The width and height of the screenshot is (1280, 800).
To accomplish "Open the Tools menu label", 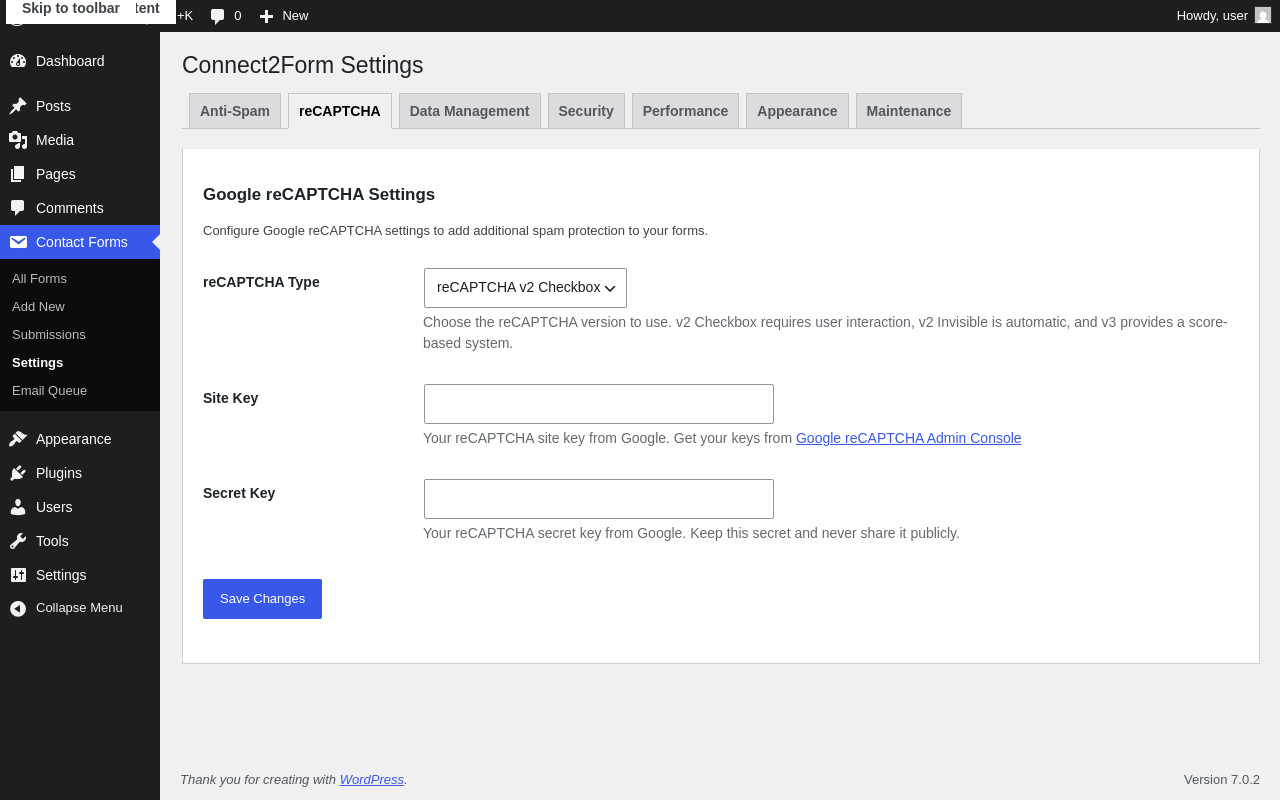I will click(x=52, y=541).
